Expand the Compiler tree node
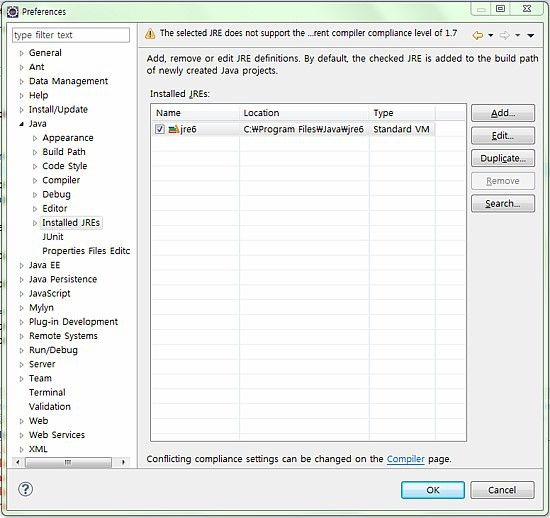The height and width of the screenshot is (518, 550). coord(35,180)
